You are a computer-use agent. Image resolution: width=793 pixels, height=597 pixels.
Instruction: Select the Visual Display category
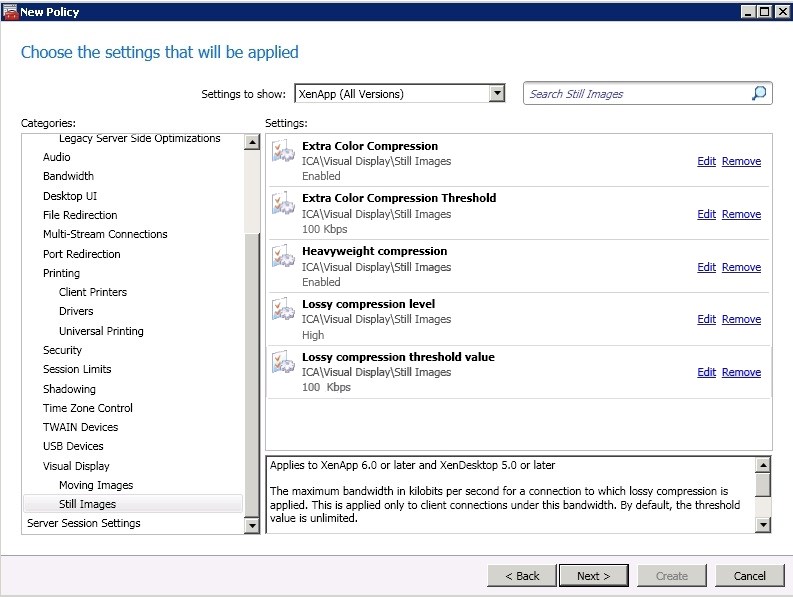pos(76,466)
